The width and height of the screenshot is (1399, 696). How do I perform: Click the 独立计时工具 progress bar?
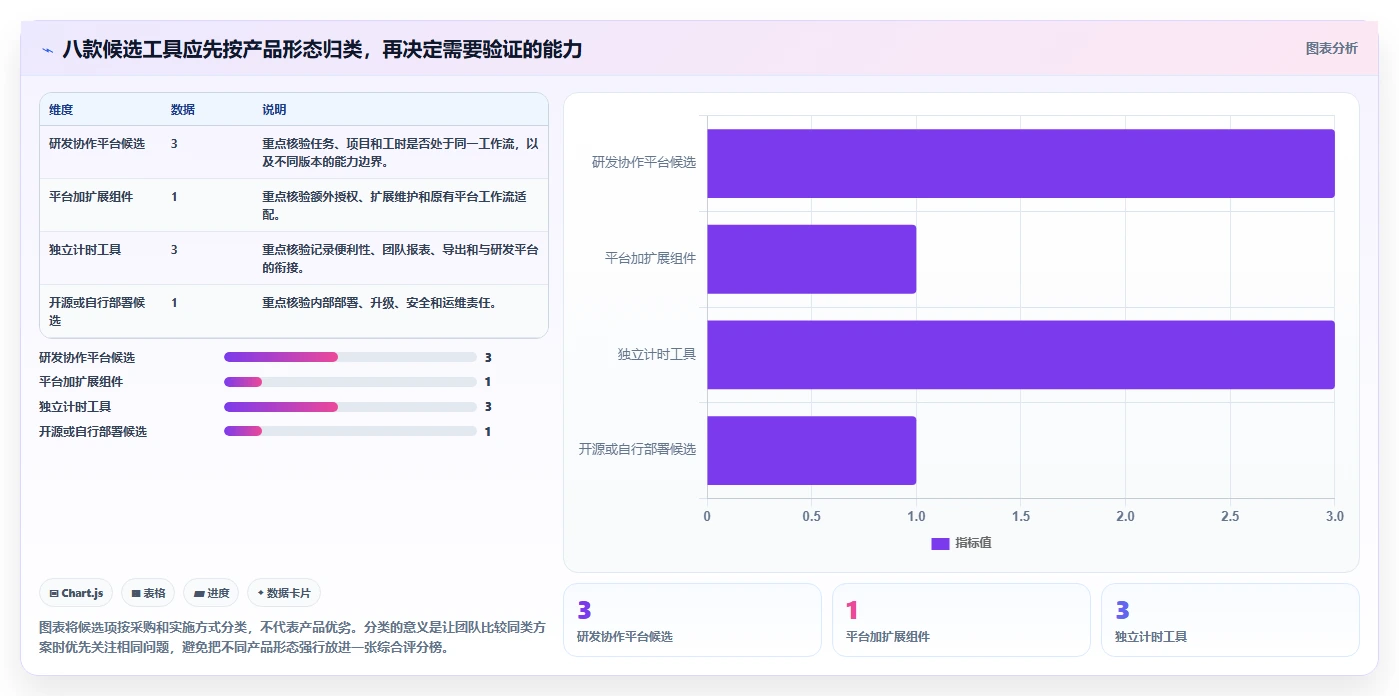(350, 407)
